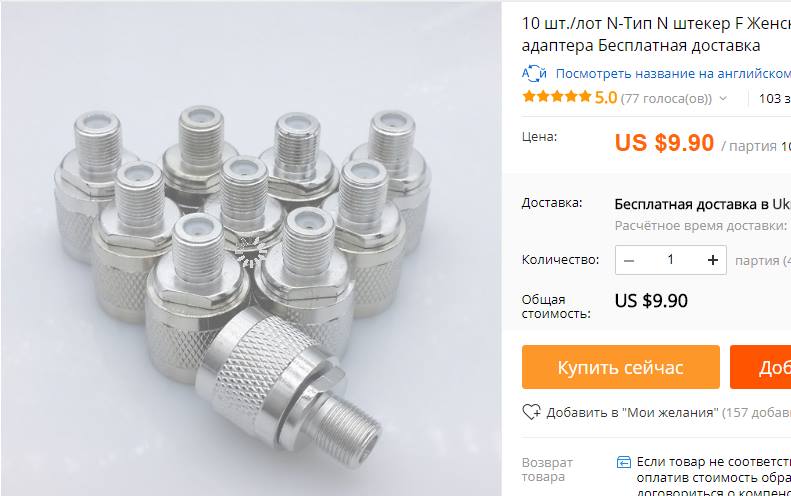The image size is (791, 496).
Task: Click the 77 votes count text
Action: [666, 98]
